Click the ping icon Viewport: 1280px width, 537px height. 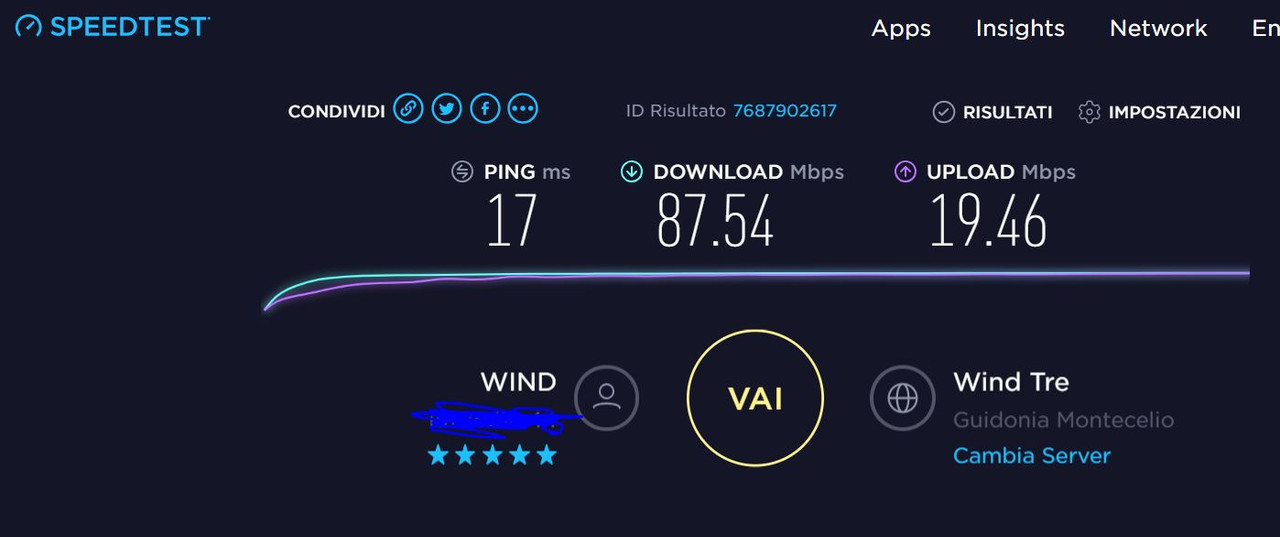462,172
